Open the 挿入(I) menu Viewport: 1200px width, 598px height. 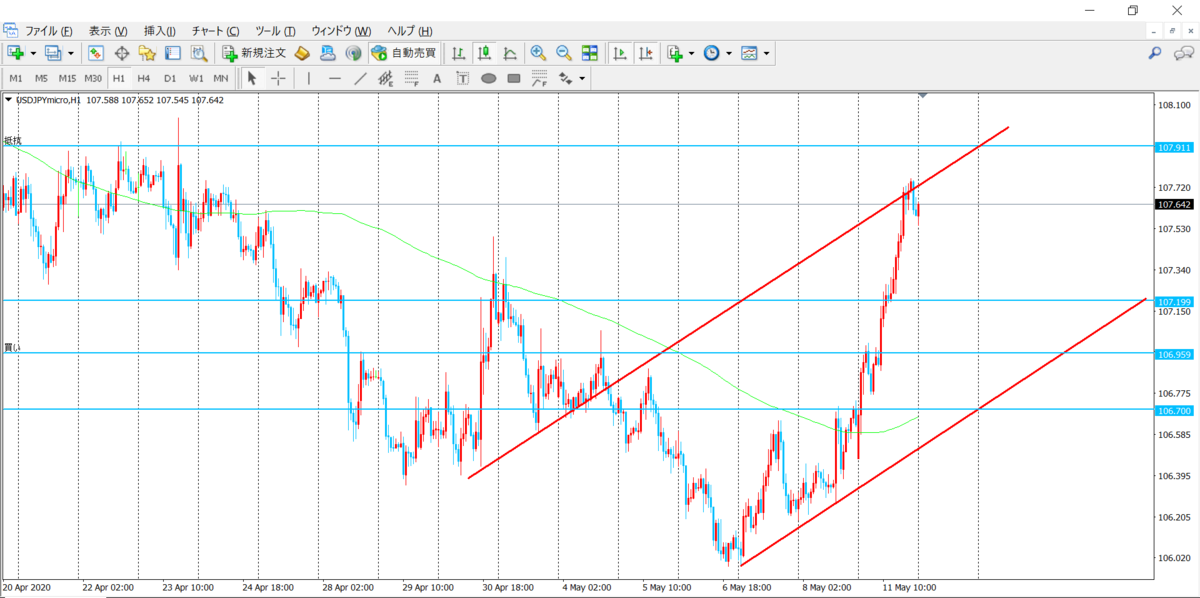click(x=160, y=31)
